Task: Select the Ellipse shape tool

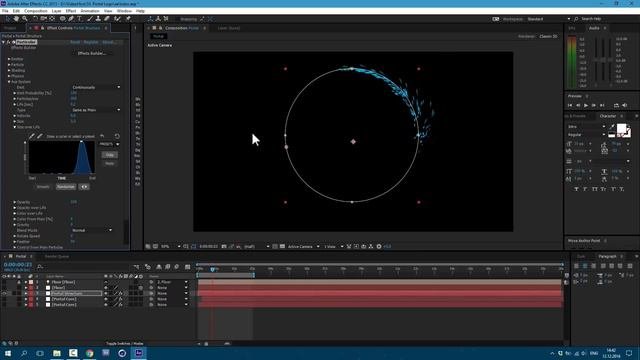Action: coord(62,19)
